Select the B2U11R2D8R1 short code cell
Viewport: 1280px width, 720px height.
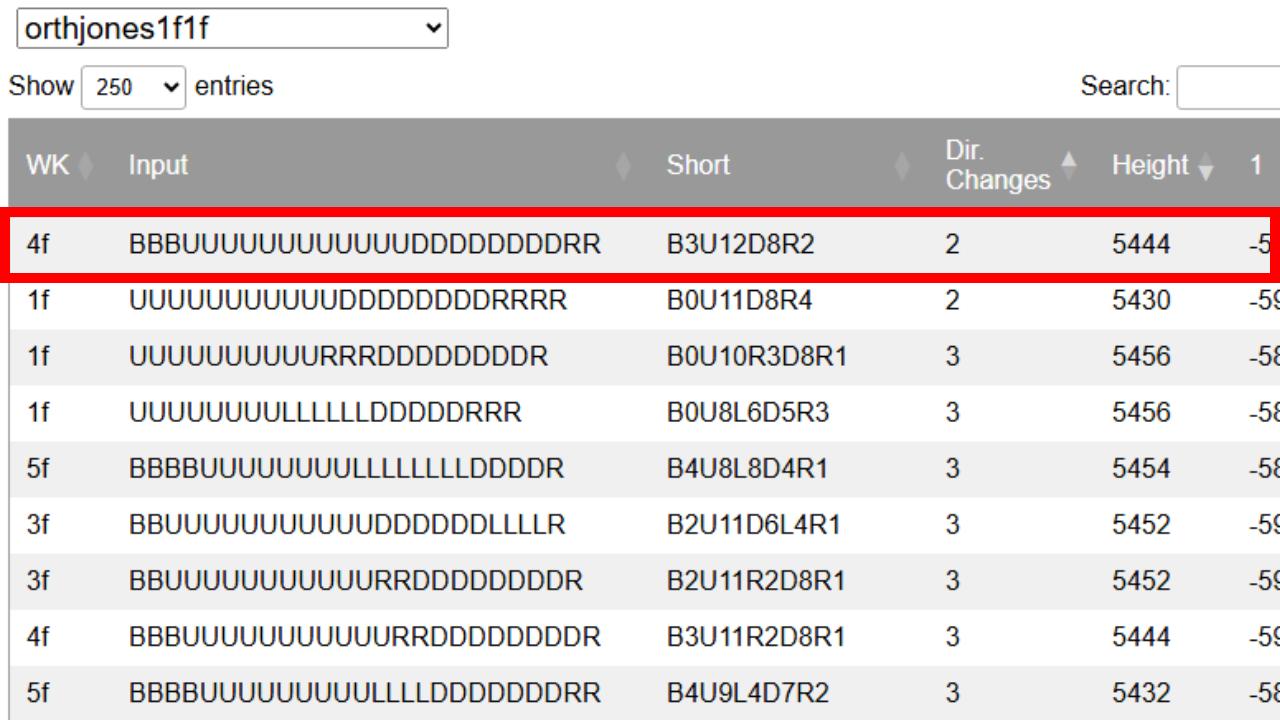(756, 580)
